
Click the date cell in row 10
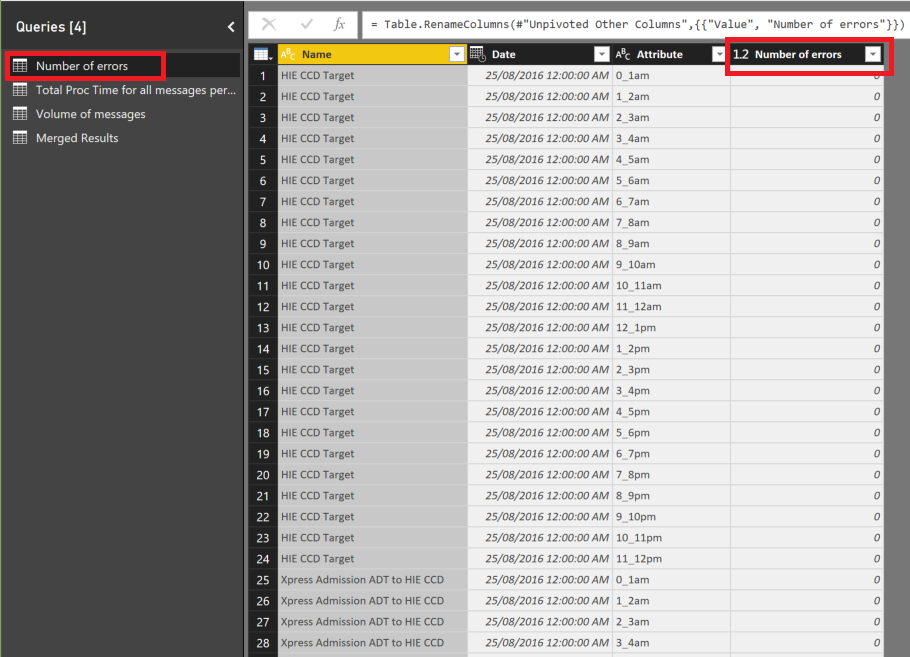coord(540,265)
